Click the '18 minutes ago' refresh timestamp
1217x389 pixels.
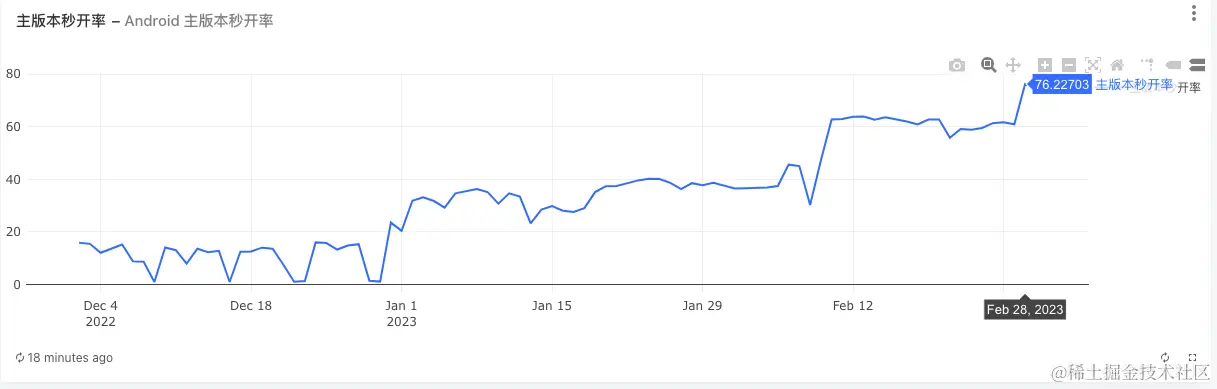click(63, 357)
